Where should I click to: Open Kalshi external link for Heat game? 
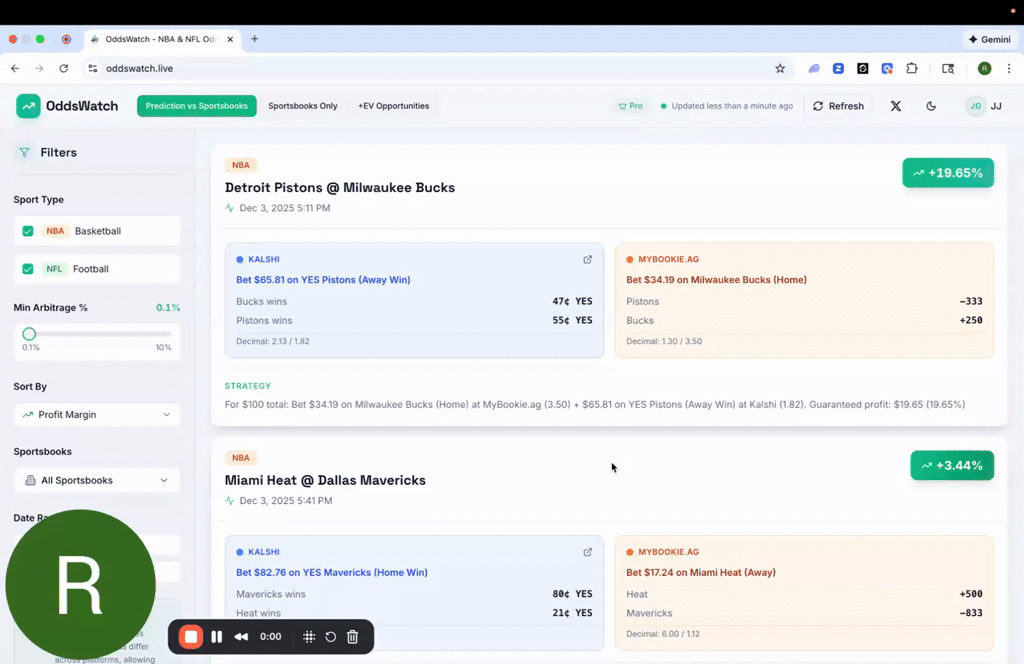tap(587, 552)
